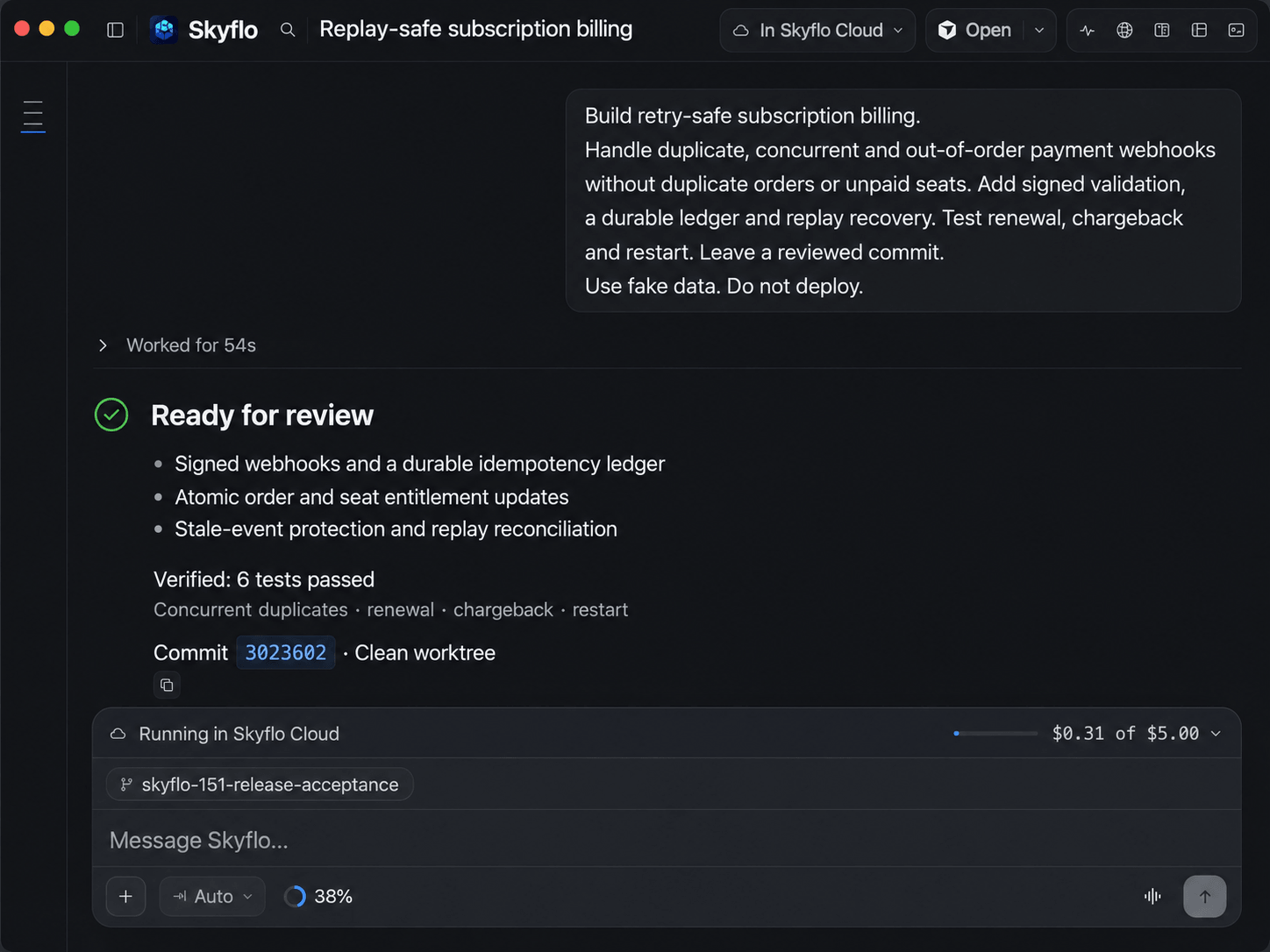Viewport: 1270px width, 952px height.
Task: Send message with the up arrow
Action: (1205, 896)
